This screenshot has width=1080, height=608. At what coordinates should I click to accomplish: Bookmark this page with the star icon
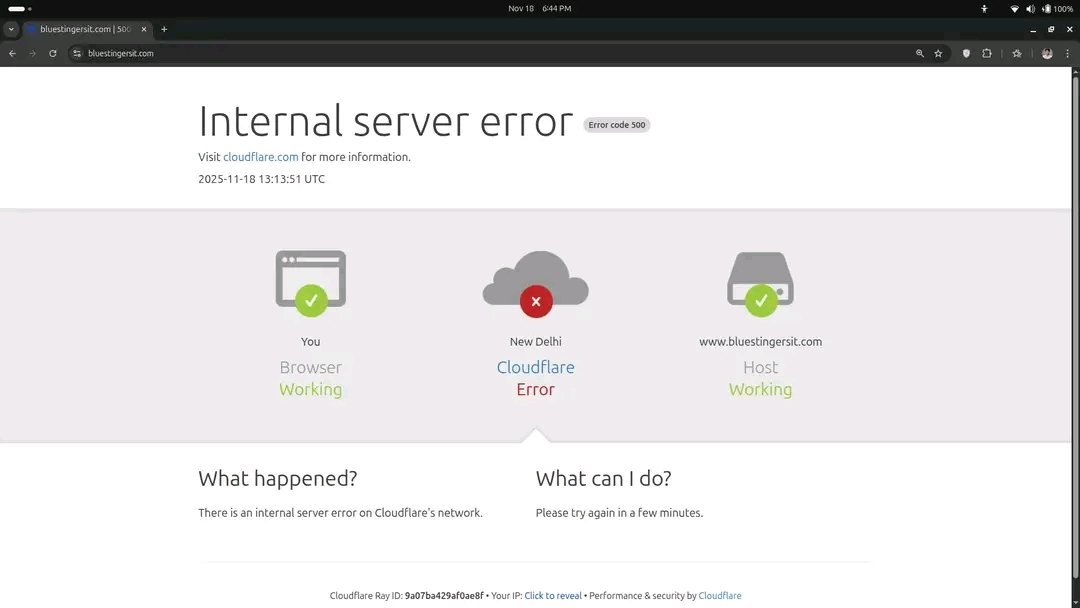tap(937, 53)
